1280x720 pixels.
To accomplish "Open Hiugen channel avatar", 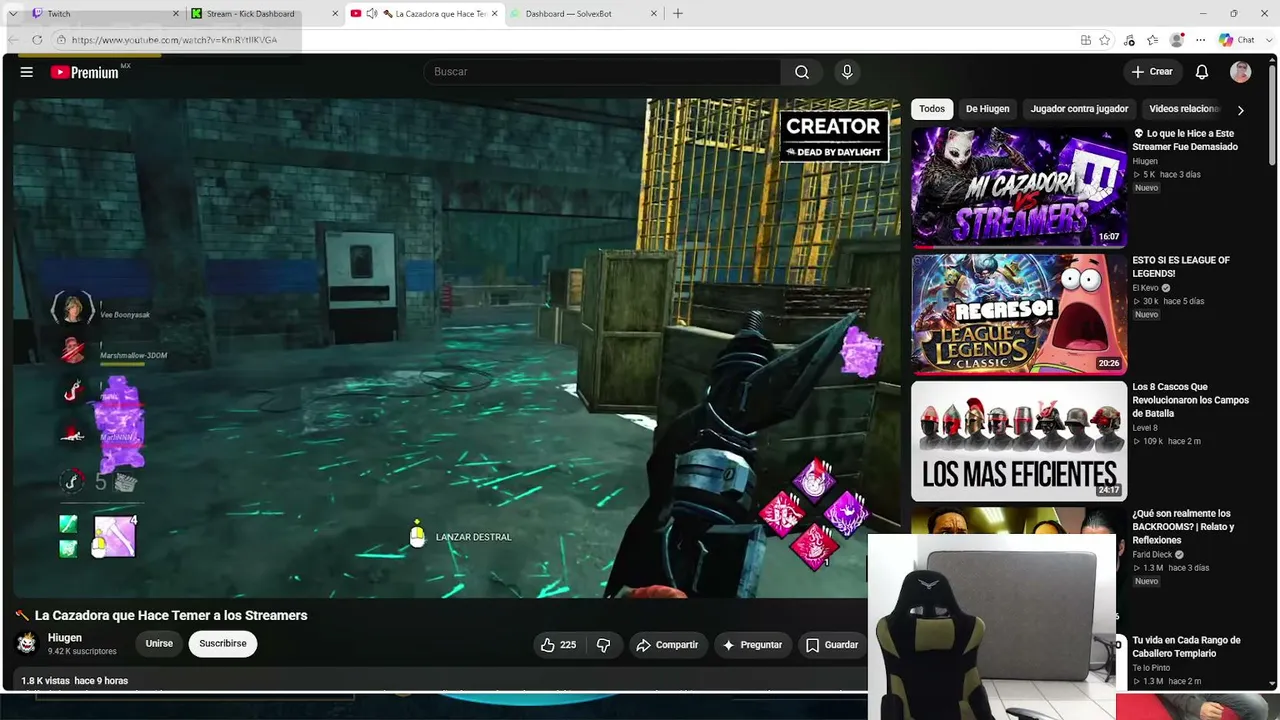I will [x=27, y=643].
